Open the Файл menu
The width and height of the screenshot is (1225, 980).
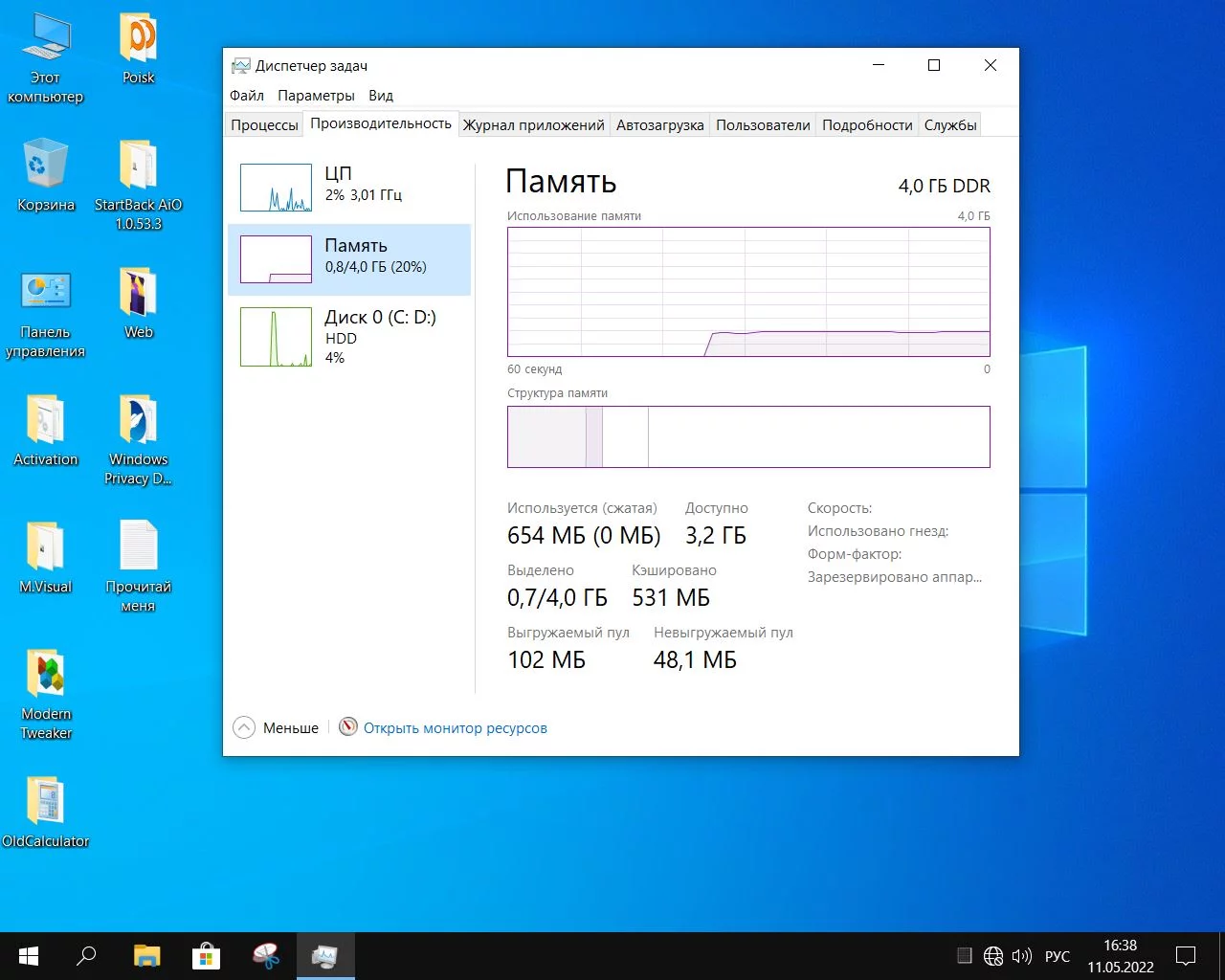point(247,96)
